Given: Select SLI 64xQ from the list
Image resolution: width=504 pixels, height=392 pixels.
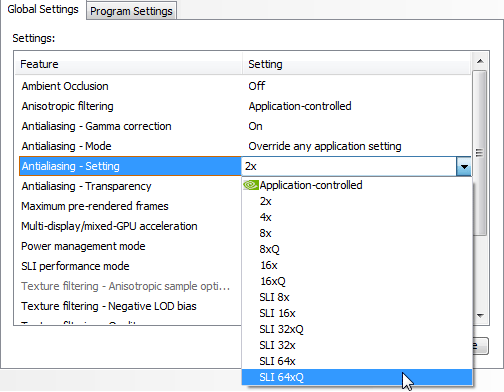Looking at the screenshot, I should point(357,377).
